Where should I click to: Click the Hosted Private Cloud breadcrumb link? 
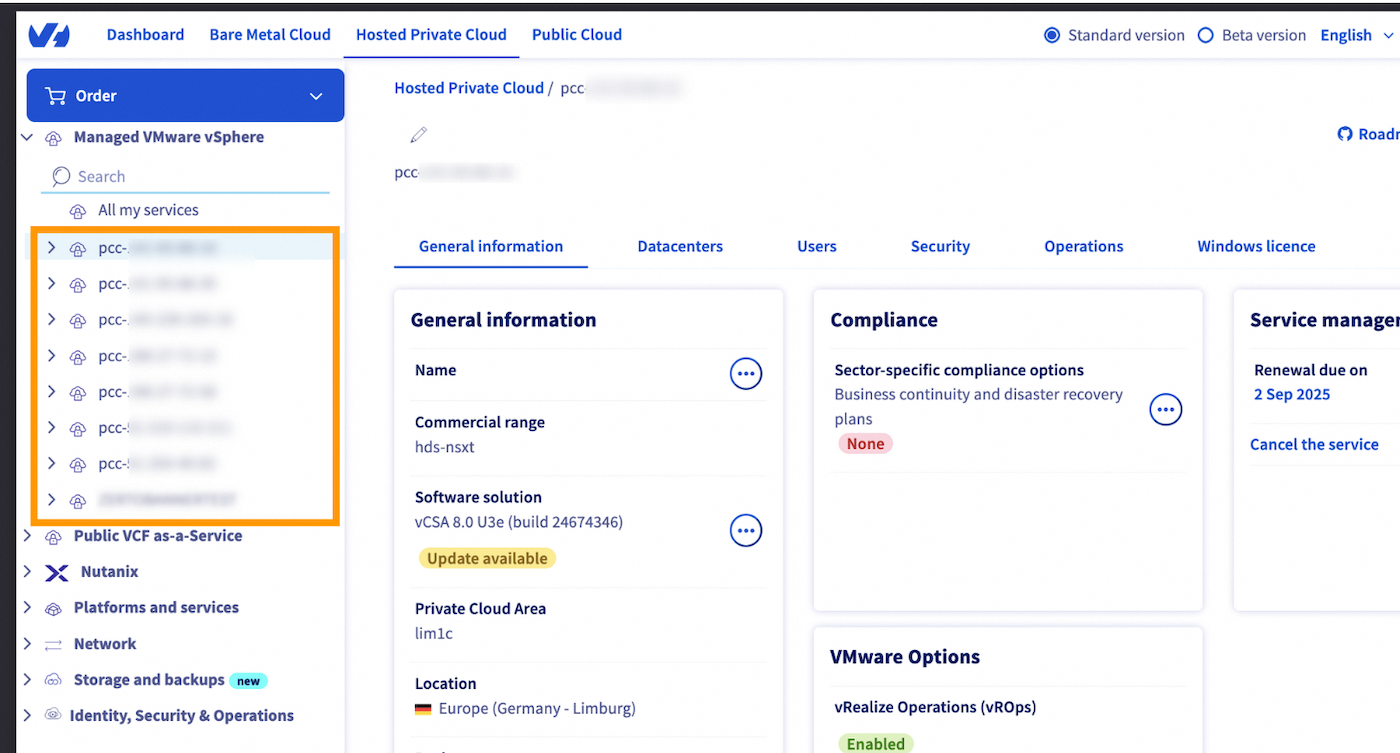(x=469, y=87)
